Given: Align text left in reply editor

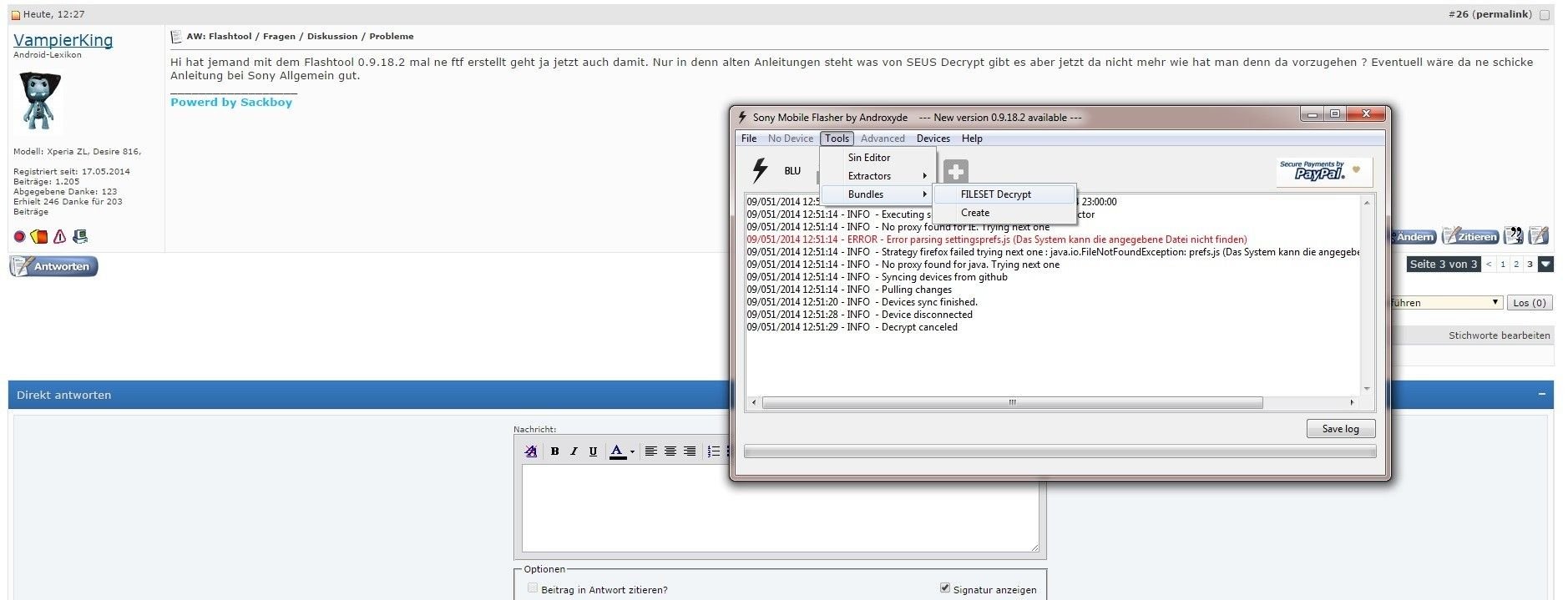Looking at the screenshot, I should coord(651,451).
